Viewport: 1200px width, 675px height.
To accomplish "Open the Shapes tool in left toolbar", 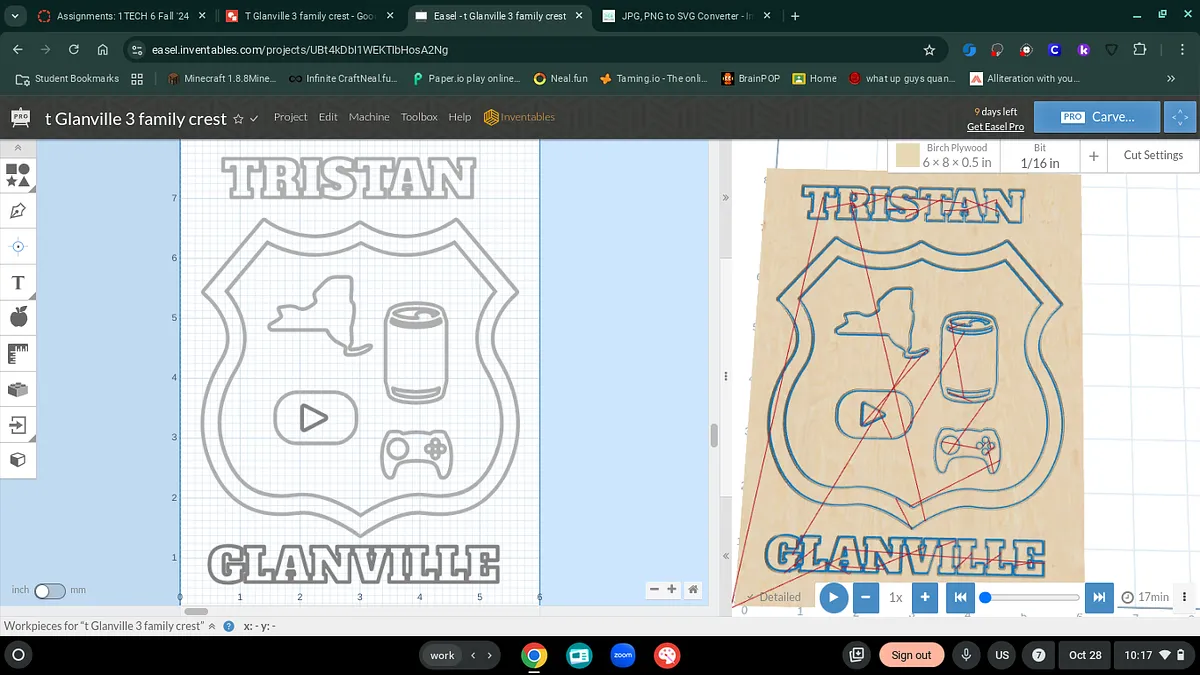I will click(17, 176).
